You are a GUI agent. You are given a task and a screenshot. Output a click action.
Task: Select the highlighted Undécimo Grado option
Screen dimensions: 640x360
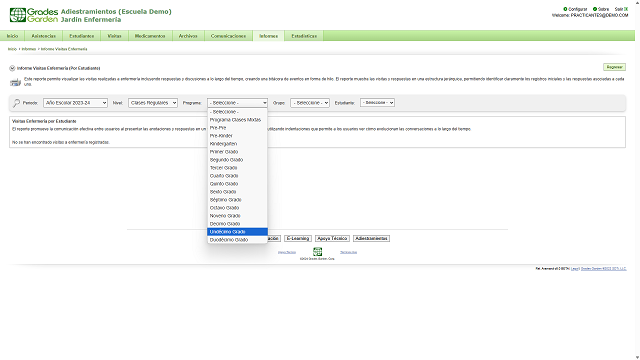(237, 232)
